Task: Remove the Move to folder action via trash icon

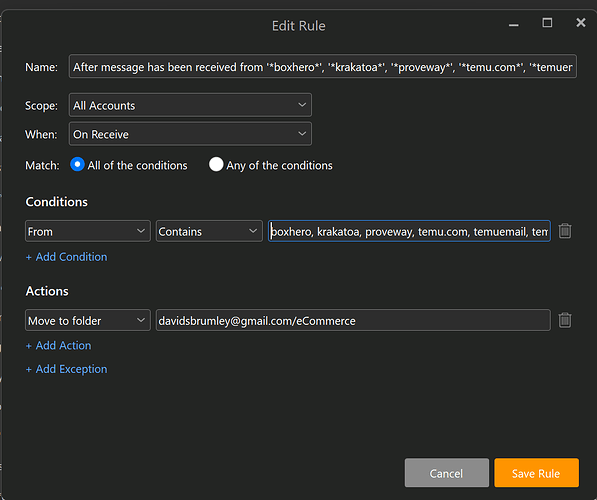Action: click(565, 320)
